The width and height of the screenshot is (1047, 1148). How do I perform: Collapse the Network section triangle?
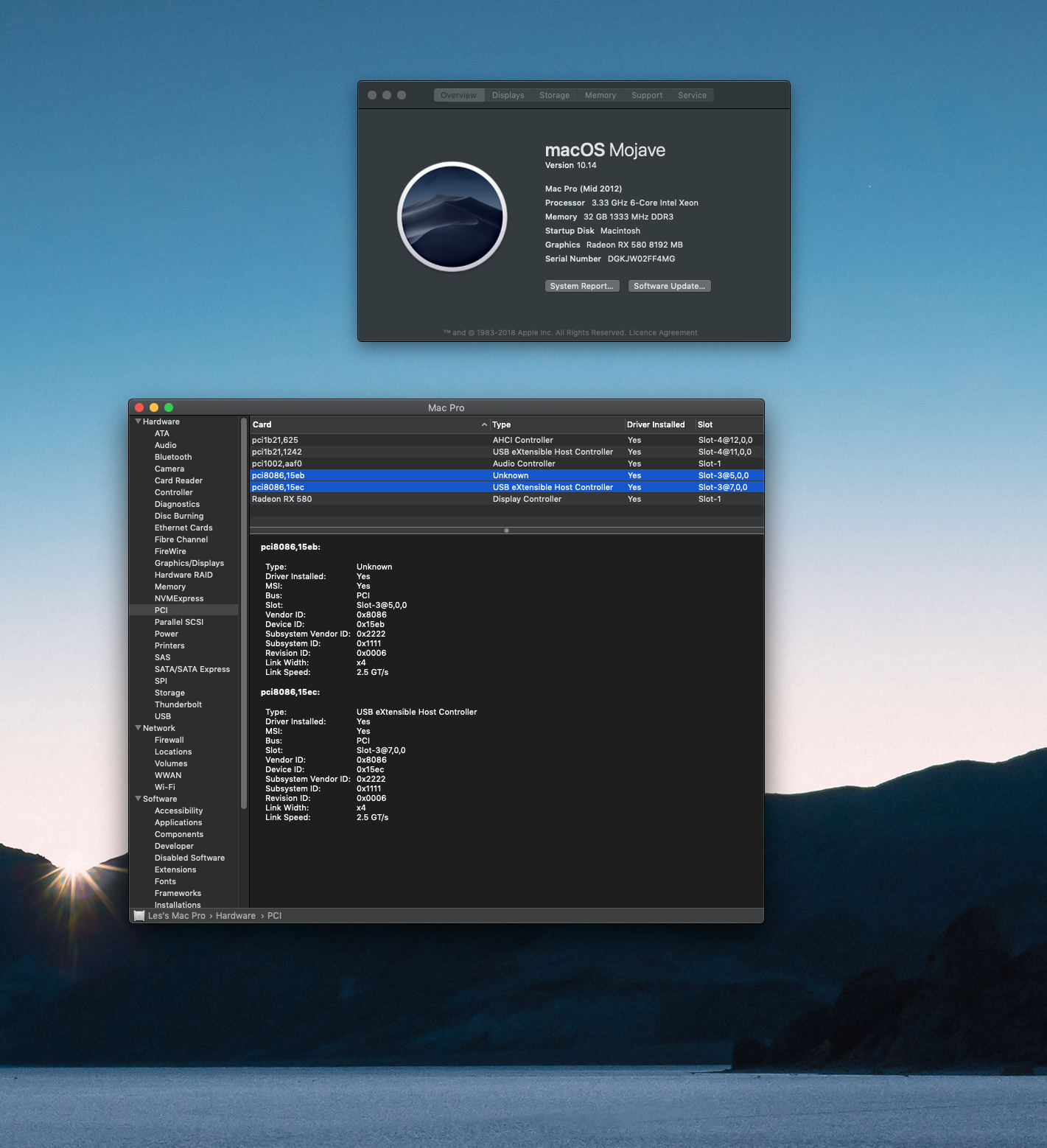[138, 728]
